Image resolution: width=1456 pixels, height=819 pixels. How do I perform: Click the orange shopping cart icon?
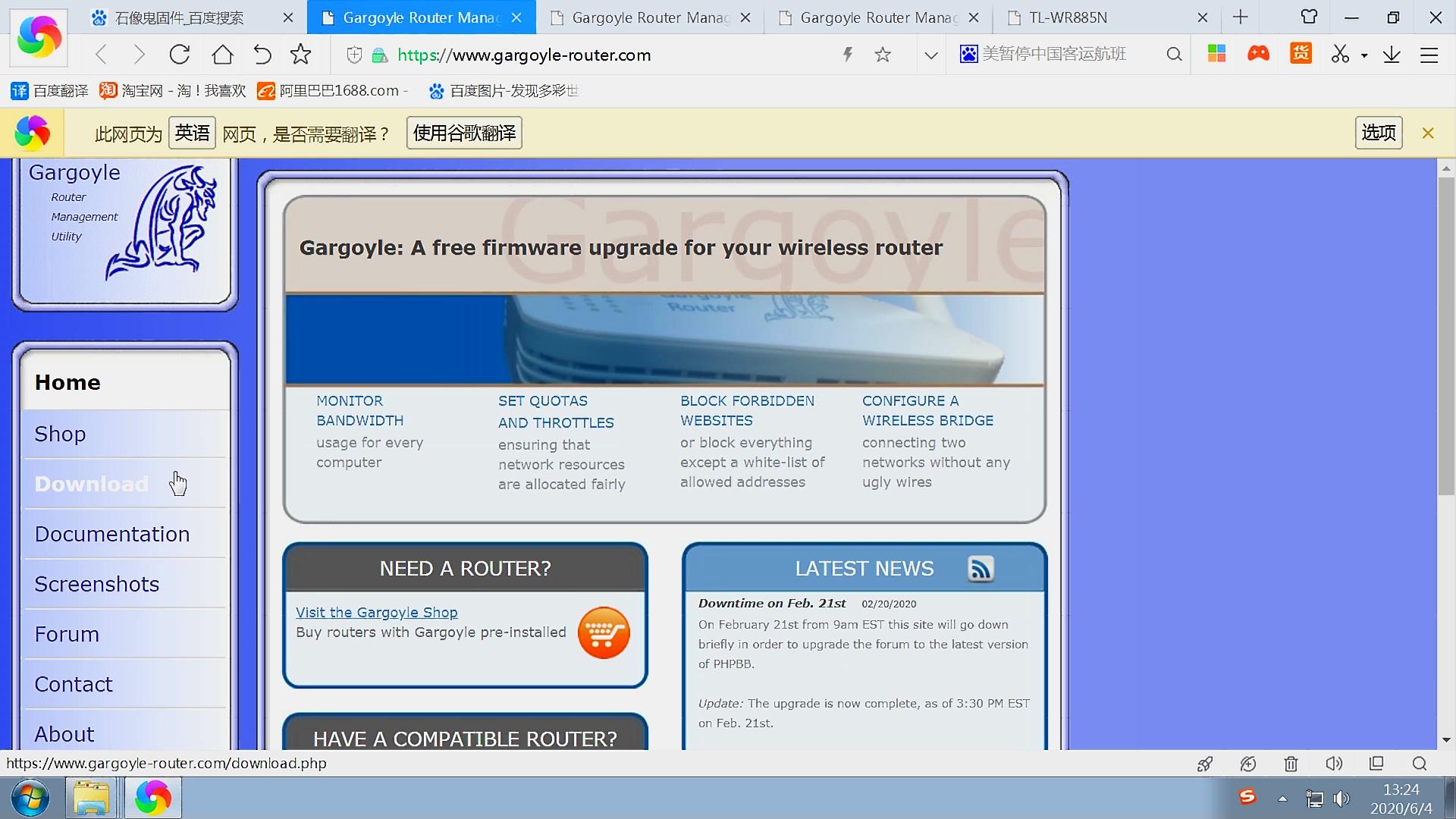604,632
